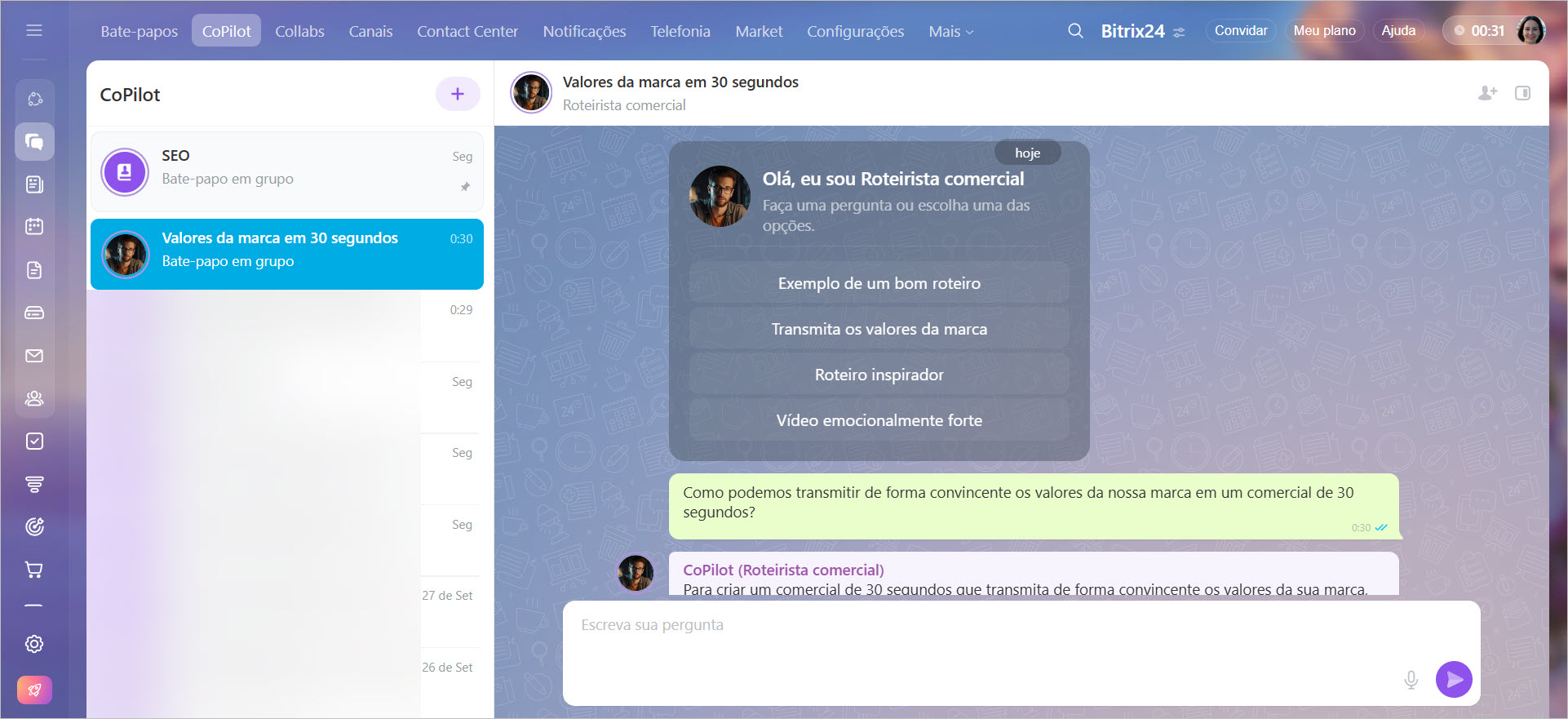Viewport: 1568px width, 719px height.
Task: Start voice input with microphone icon
Action: click(1411, 679)
